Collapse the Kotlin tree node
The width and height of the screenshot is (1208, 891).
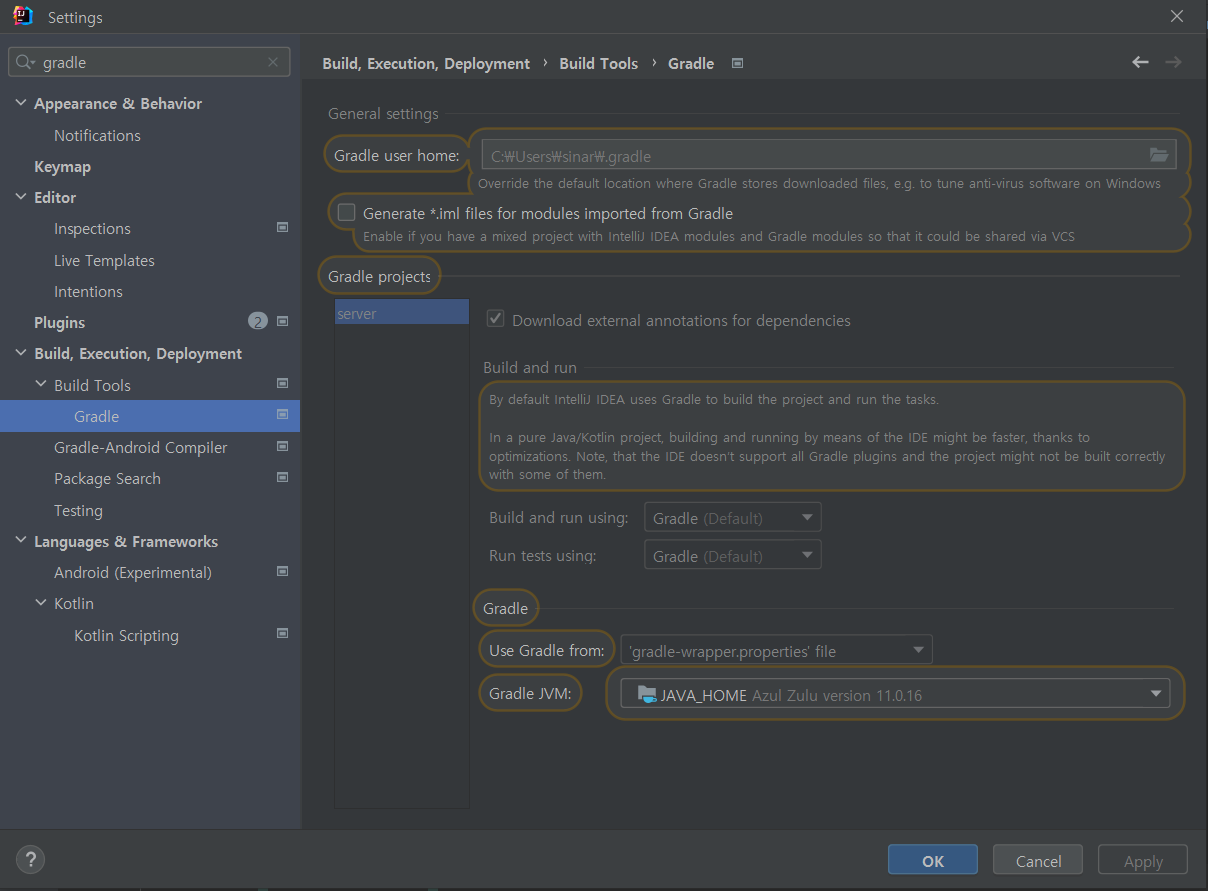[x=41, y=603]
